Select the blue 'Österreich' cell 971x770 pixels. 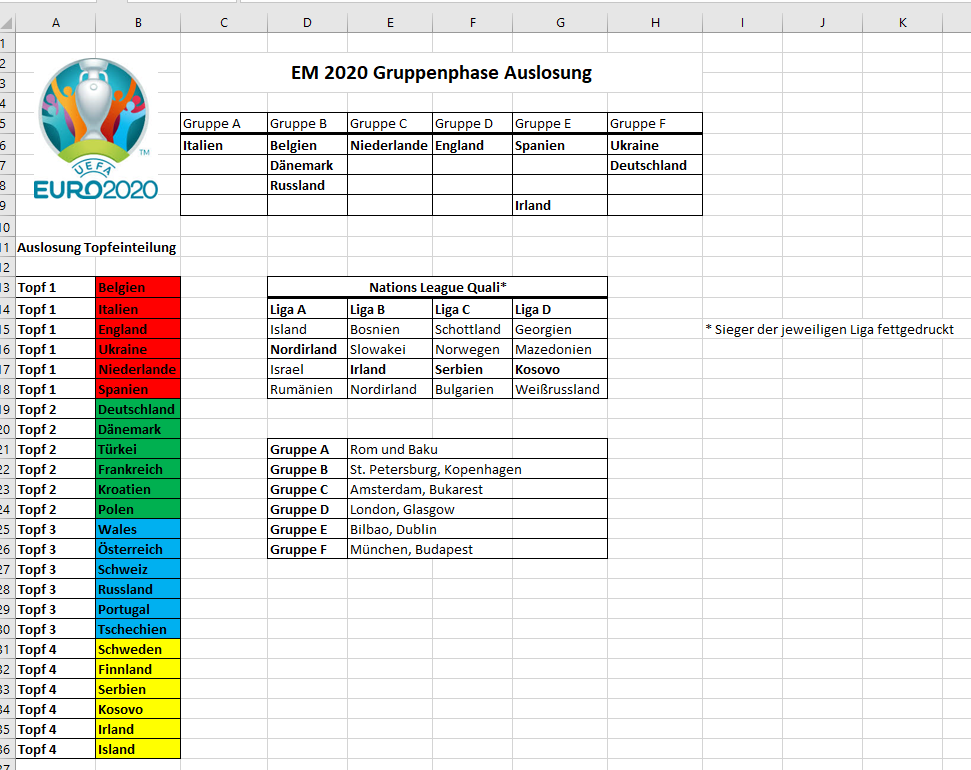click(138, 549)
